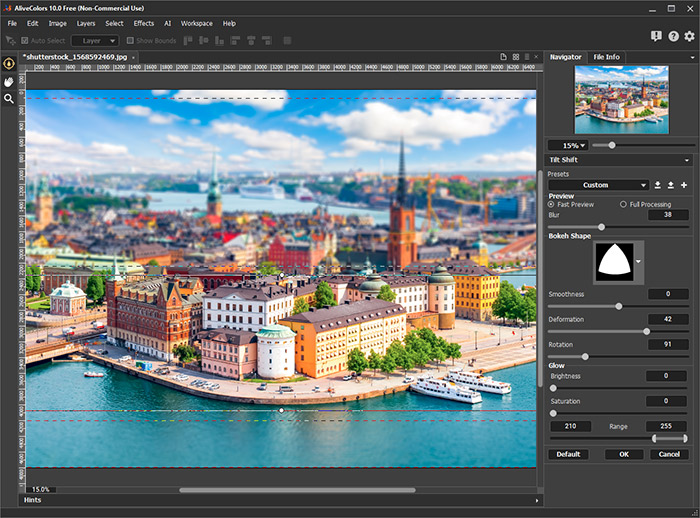Viewport: 700px width, 518px height.
Task: Select Fast Preview radio button
Action: (553, 204)
